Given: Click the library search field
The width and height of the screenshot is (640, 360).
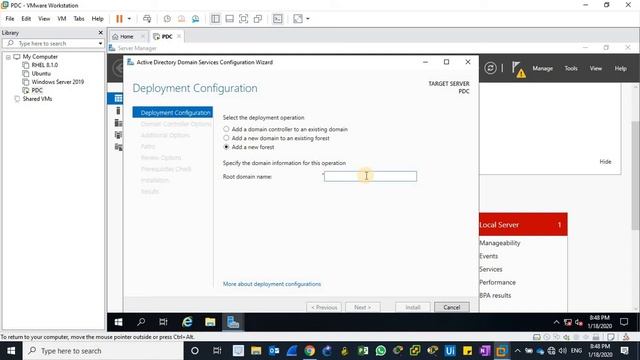Looking at the screenshot, I should [53, 43].
